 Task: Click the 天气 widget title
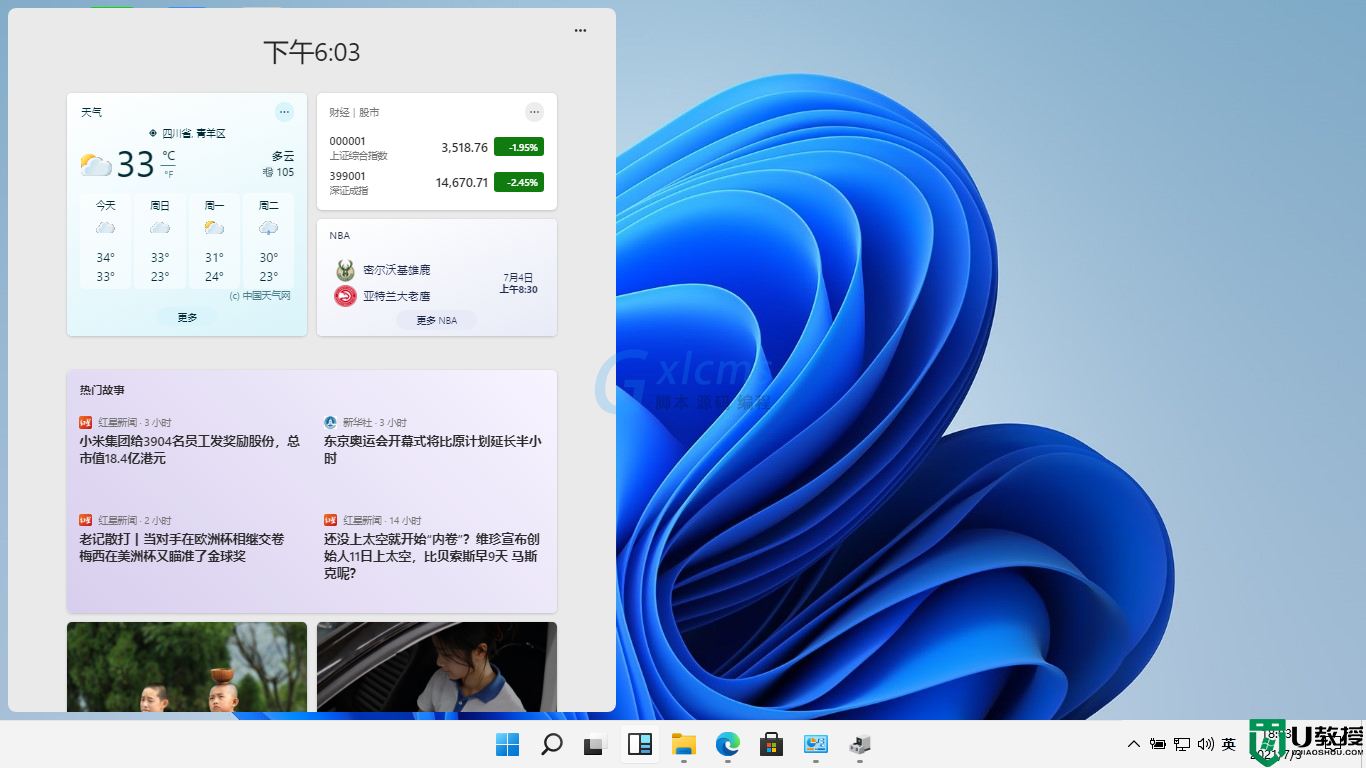point(91,112)
